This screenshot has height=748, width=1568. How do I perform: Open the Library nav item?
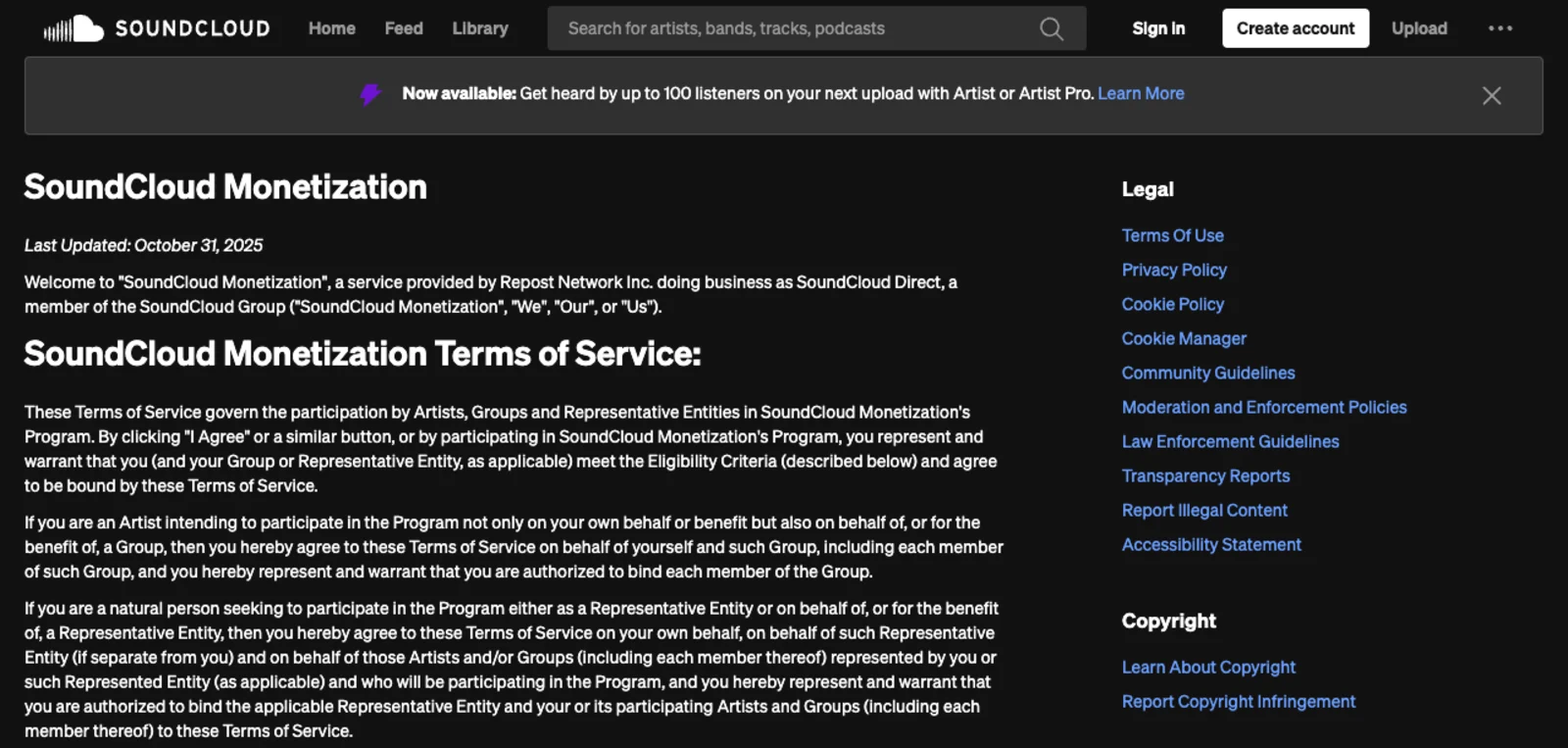click(480, 28)
